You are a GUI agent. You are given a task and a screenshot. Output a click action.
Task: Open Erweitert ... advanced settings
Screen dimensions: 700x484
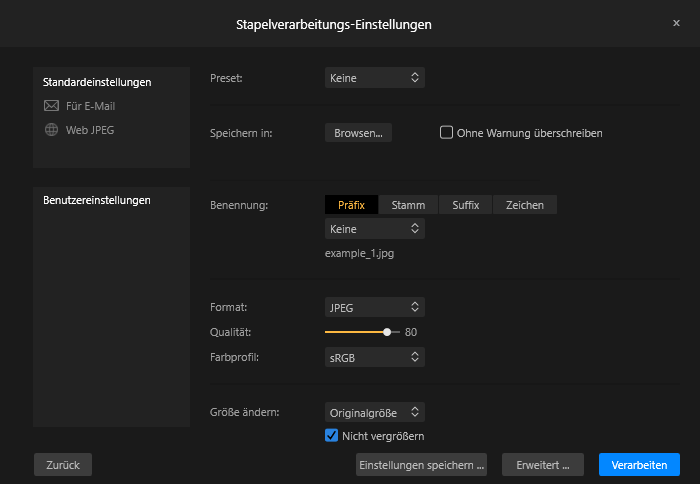click(543, 465)
